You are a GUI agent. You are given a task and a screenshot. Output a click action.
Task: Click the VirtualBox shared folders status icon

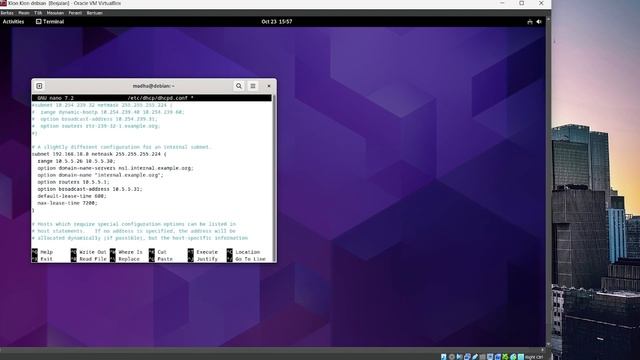pyautogui.click(x=482, y=357)
